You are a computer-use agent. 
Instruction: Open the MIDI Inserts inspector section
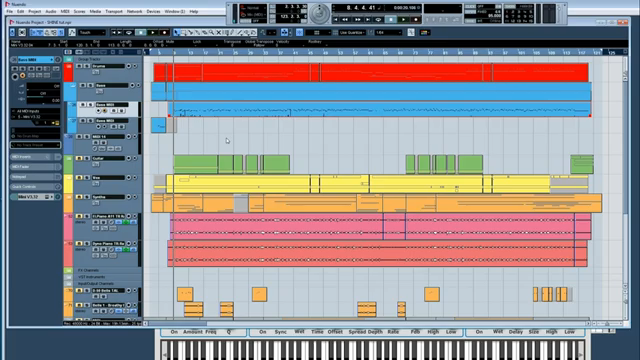click(35, 157)
